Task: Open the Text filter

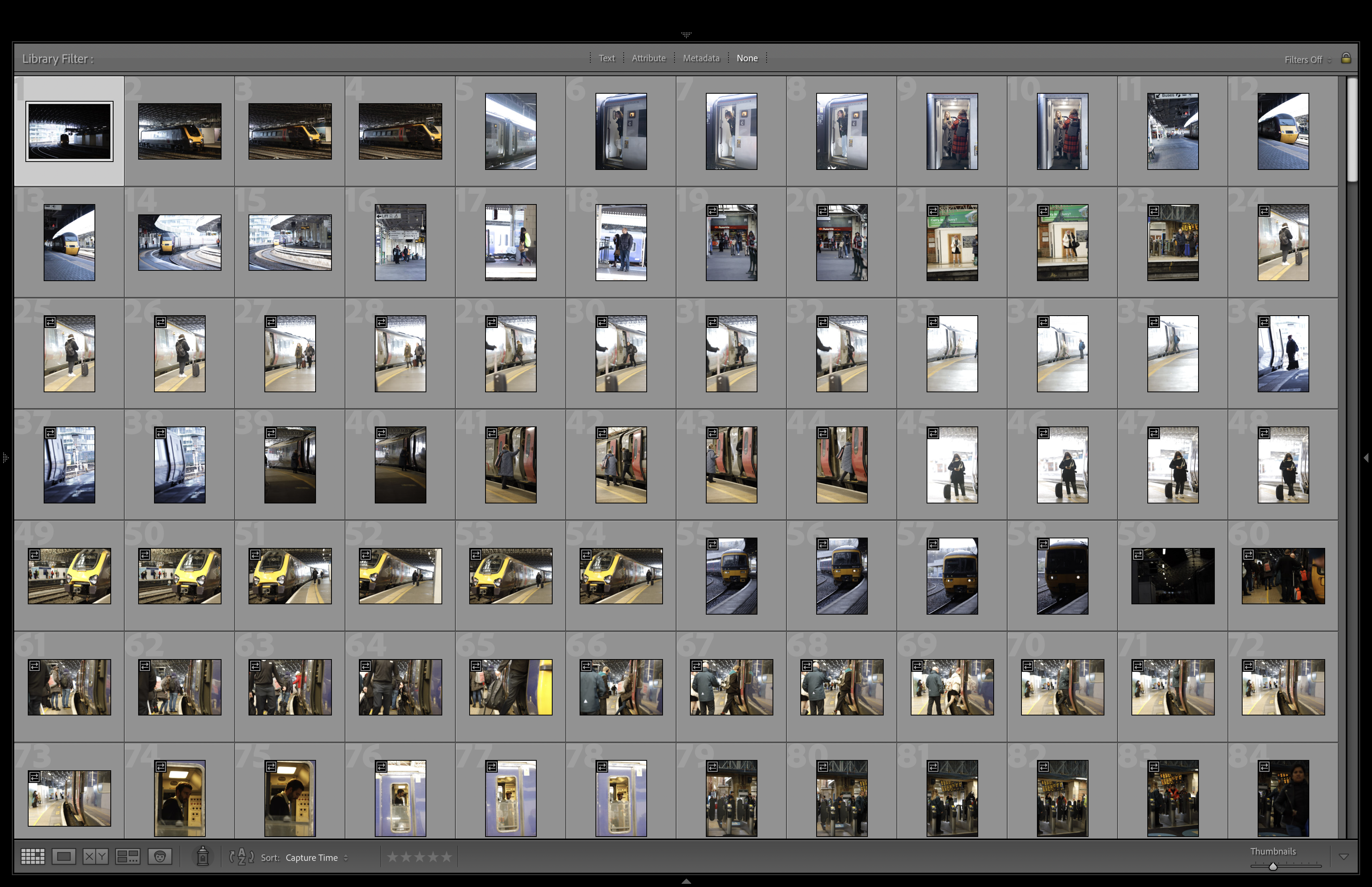Action: click(606, 58)
